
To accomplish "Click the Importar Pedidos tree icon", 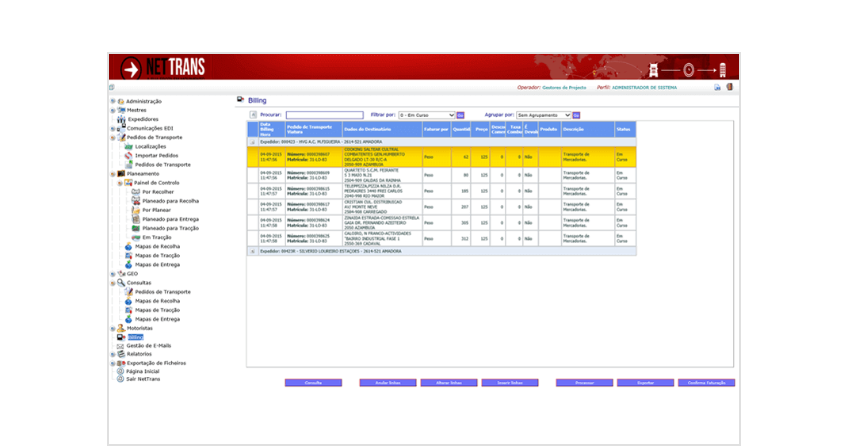I will click(x=127, y=155).
